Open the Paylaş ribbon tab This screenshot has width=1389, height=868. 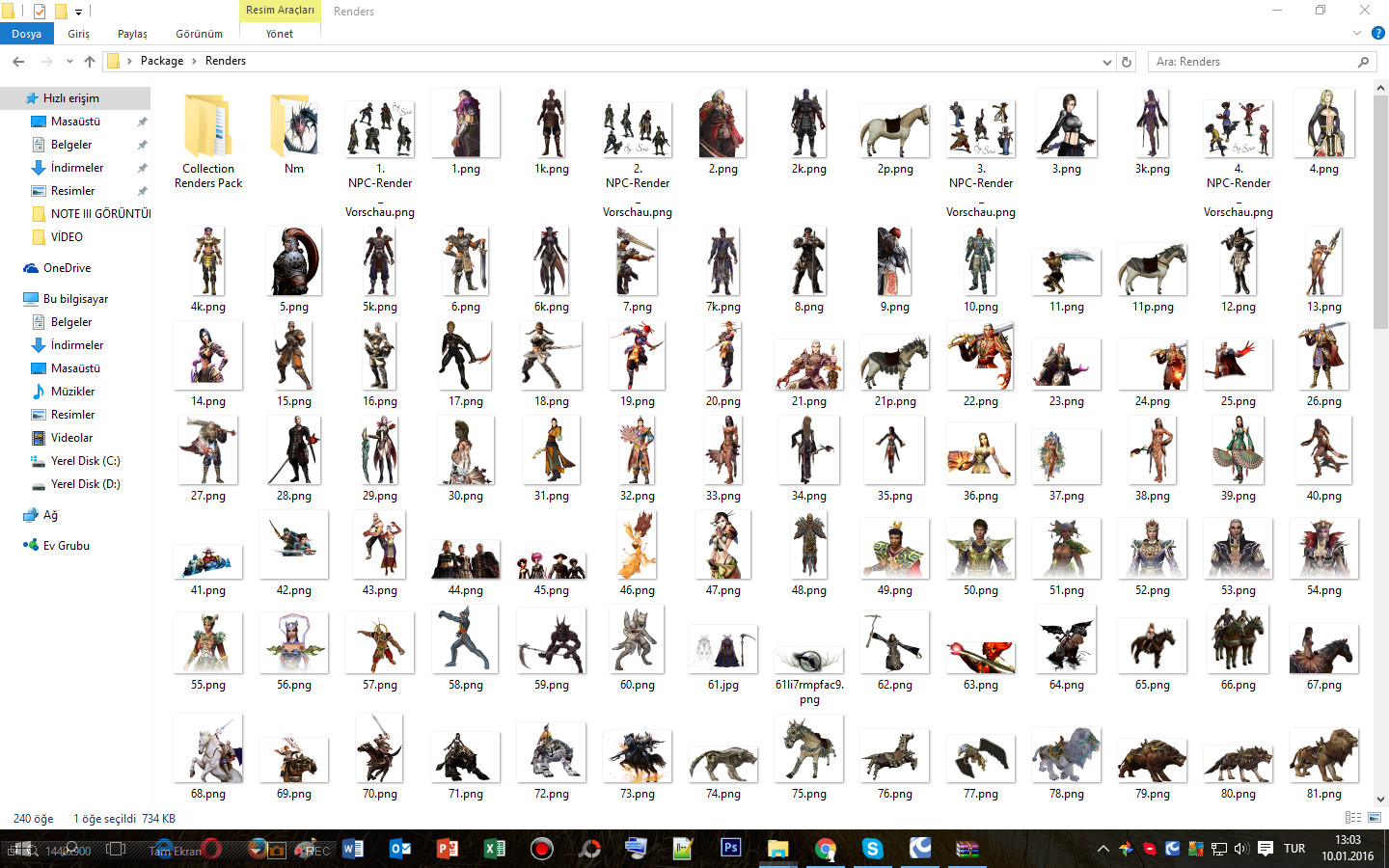coord(133,34)
